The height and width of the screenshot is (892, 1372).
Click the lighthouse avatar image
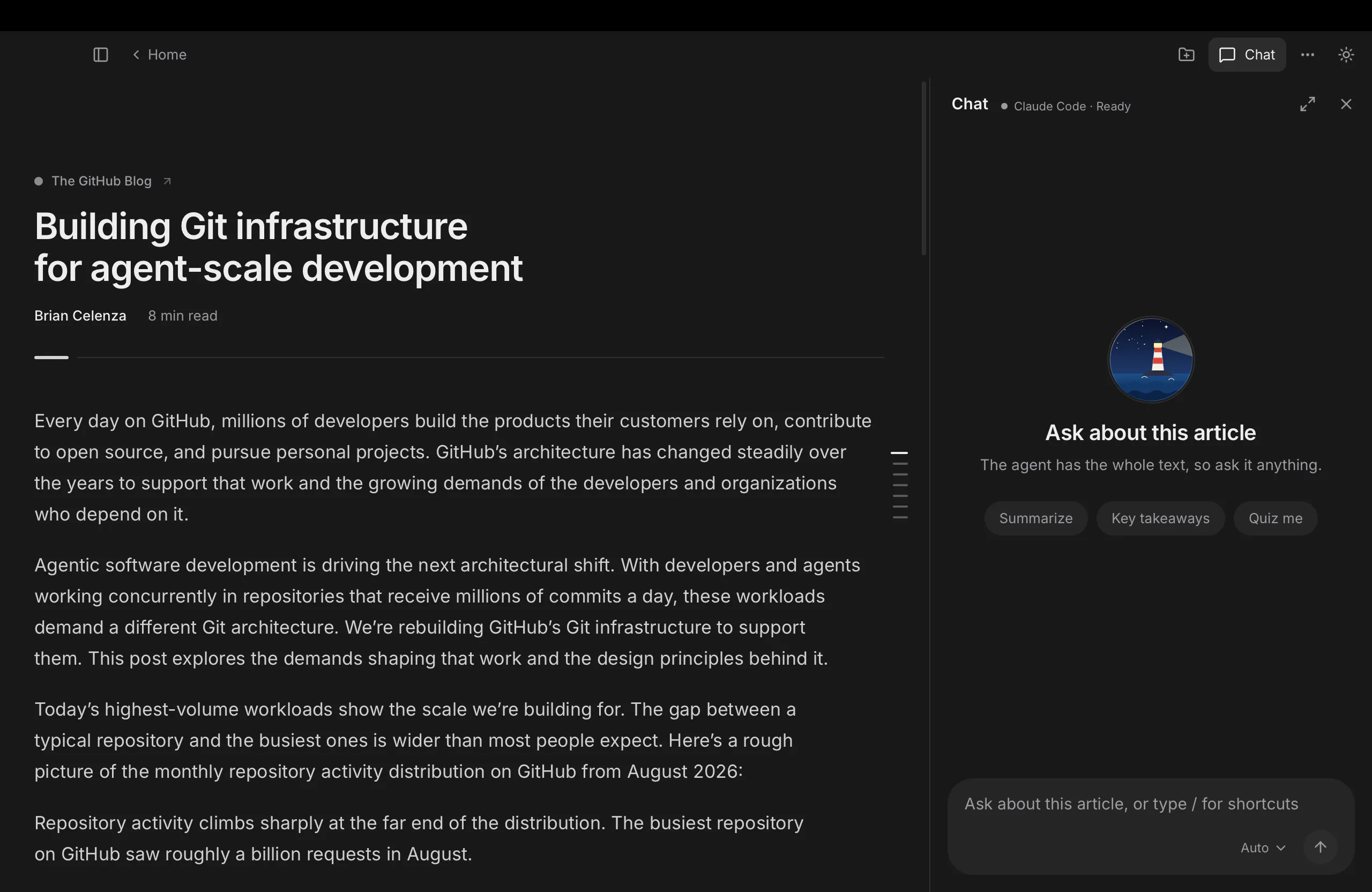(x=1151, y=359)
